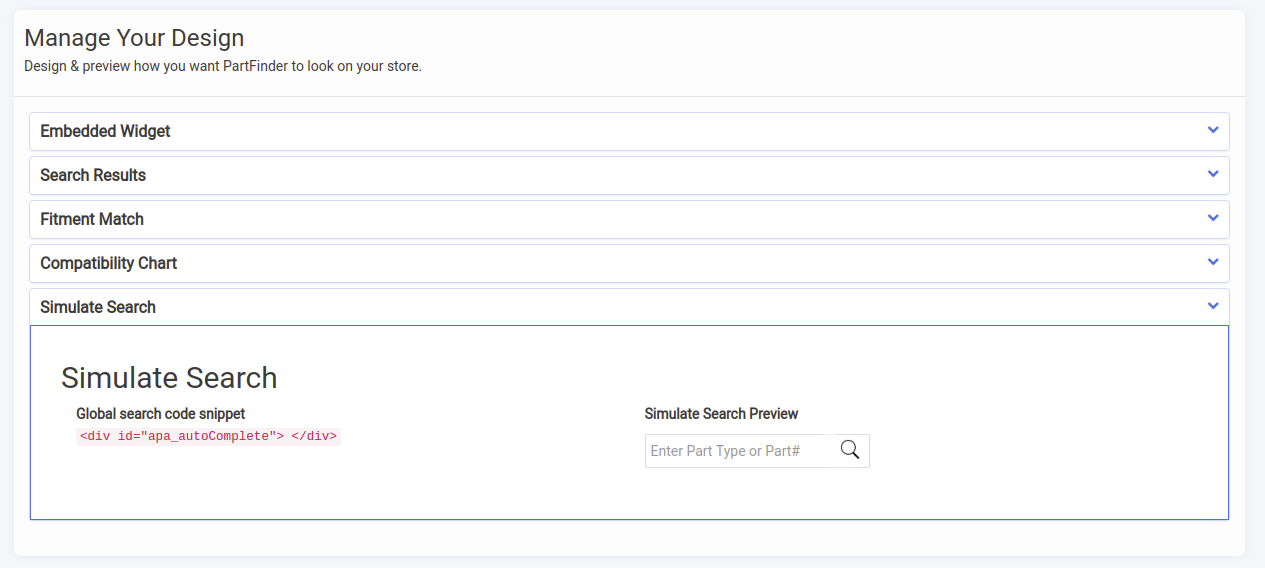Expand Embedded Widget using its chevron arrow
The image size is (1265, 568).
coord(1213,131)
